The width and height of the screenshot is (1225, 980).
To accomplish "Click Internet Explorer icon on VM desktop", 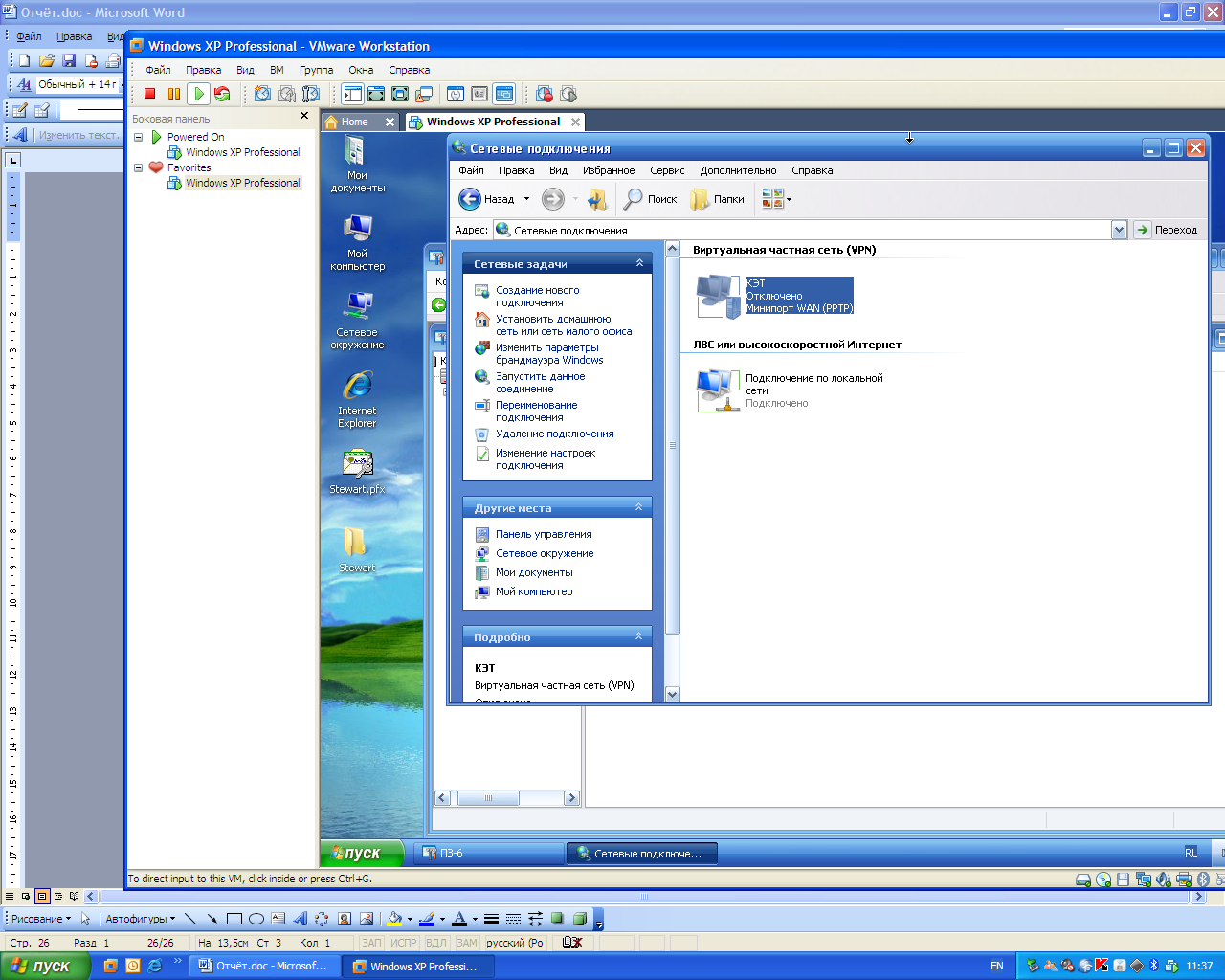I will 357,399.
